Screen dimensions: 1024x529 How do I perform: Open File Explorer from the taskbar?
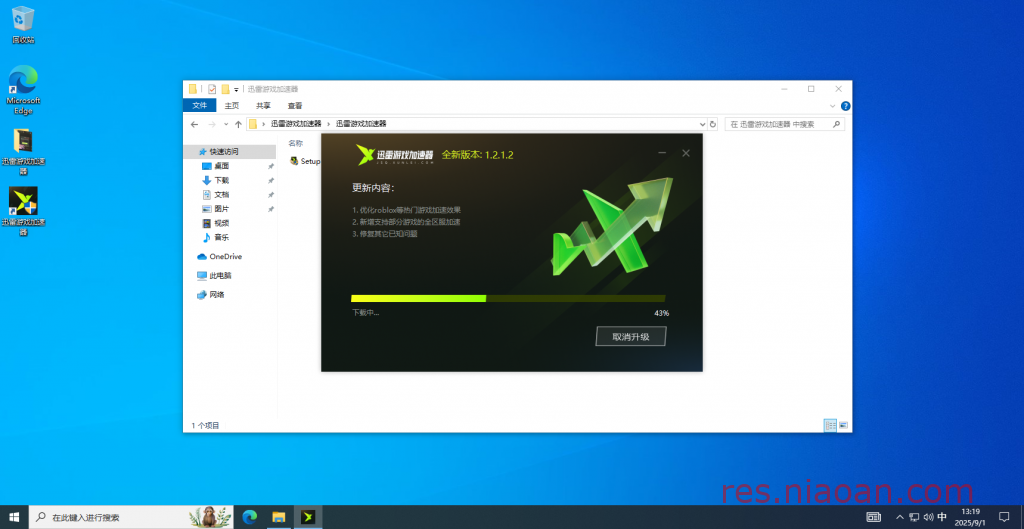click(x=279, y=517)
